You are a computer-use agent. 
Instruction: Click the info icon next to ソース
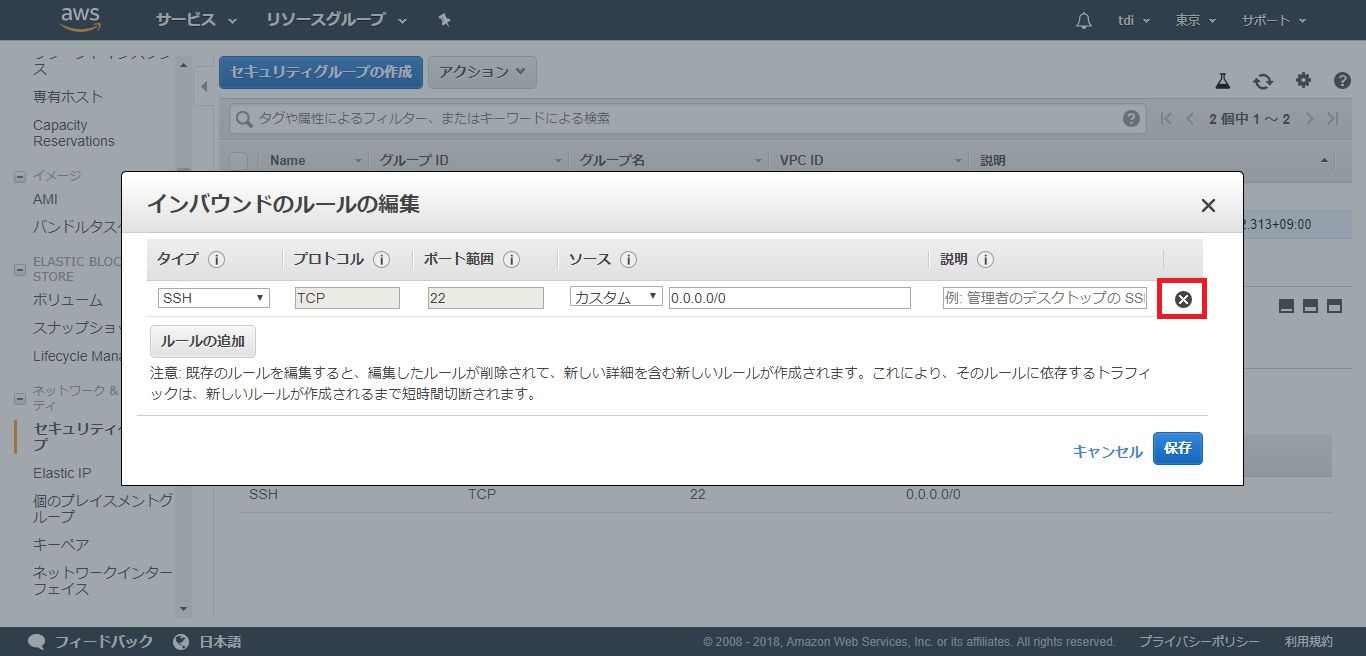(x=628, y=259)
